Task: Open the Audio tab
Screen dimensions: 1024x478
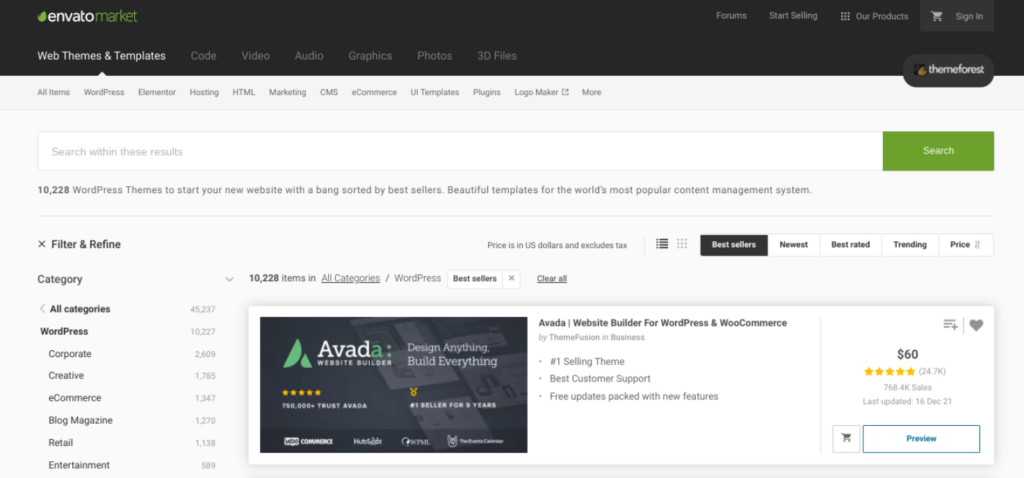Action: click(309, 56)
